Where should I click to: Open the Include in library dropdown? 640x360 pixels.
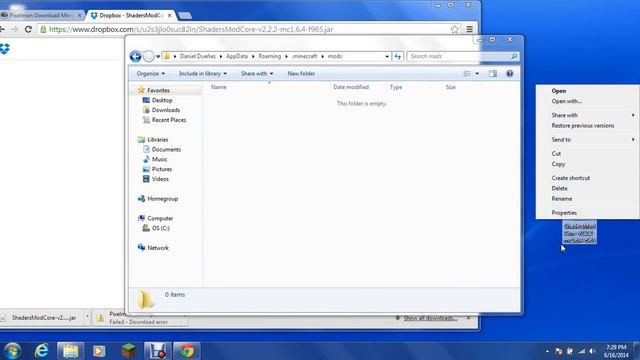coord(202,73)
